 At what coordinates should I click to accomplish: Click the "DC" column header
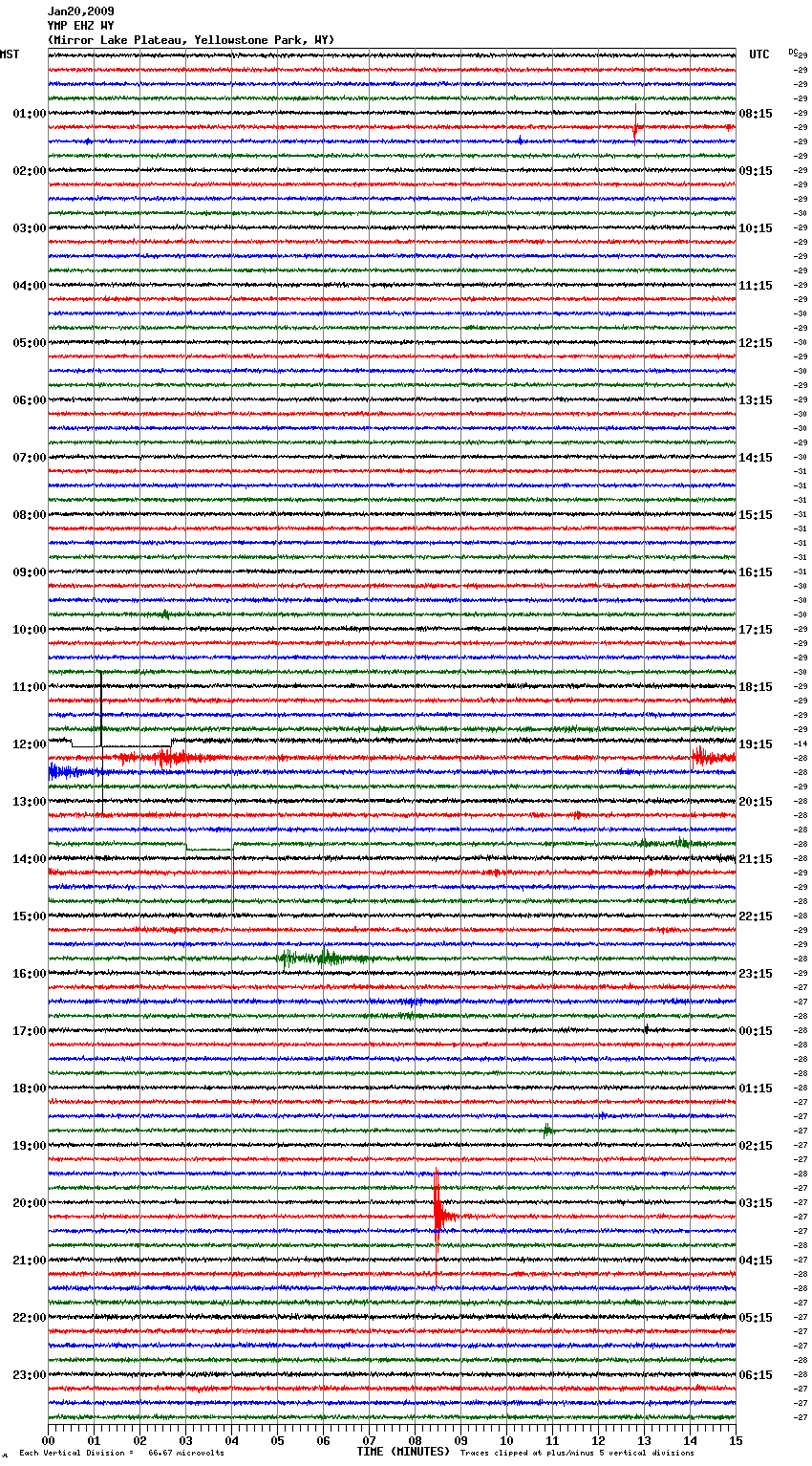click(793, 52)
